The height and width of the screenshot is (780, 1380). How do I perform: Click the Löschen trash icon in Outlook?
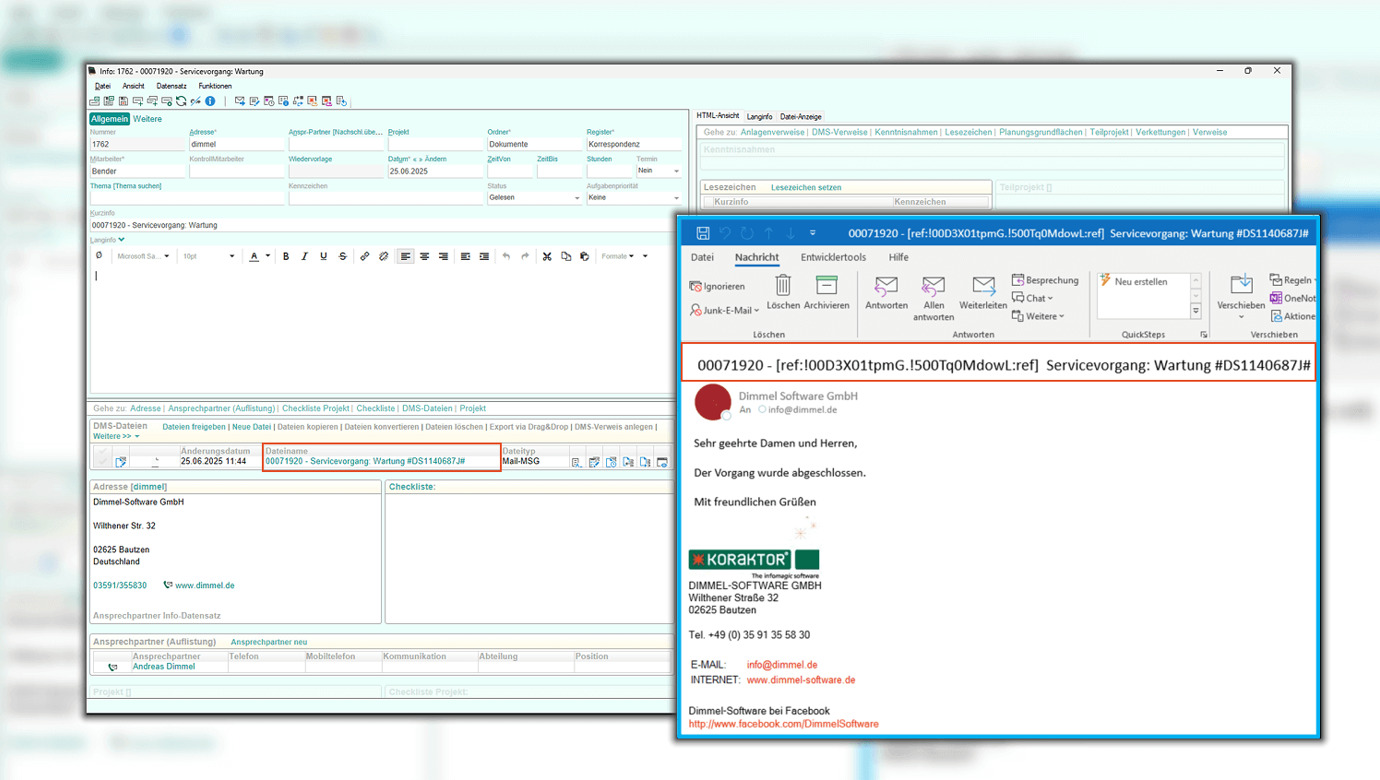[x=783, y=286]
